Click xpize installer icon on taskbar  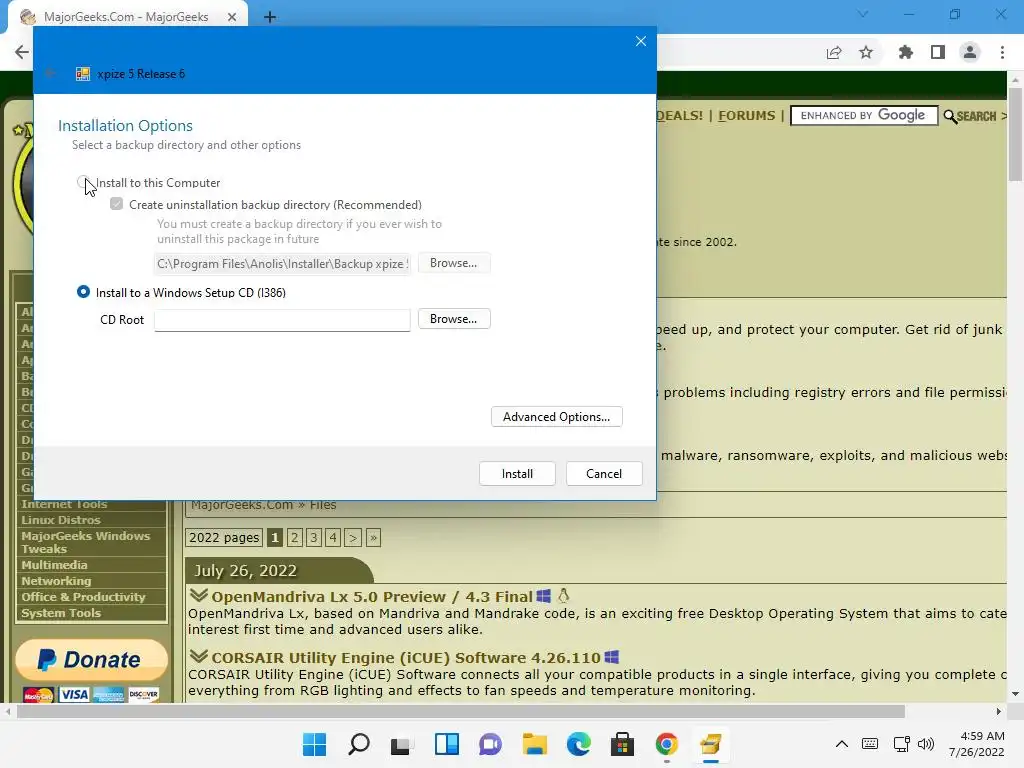point(710,744)
